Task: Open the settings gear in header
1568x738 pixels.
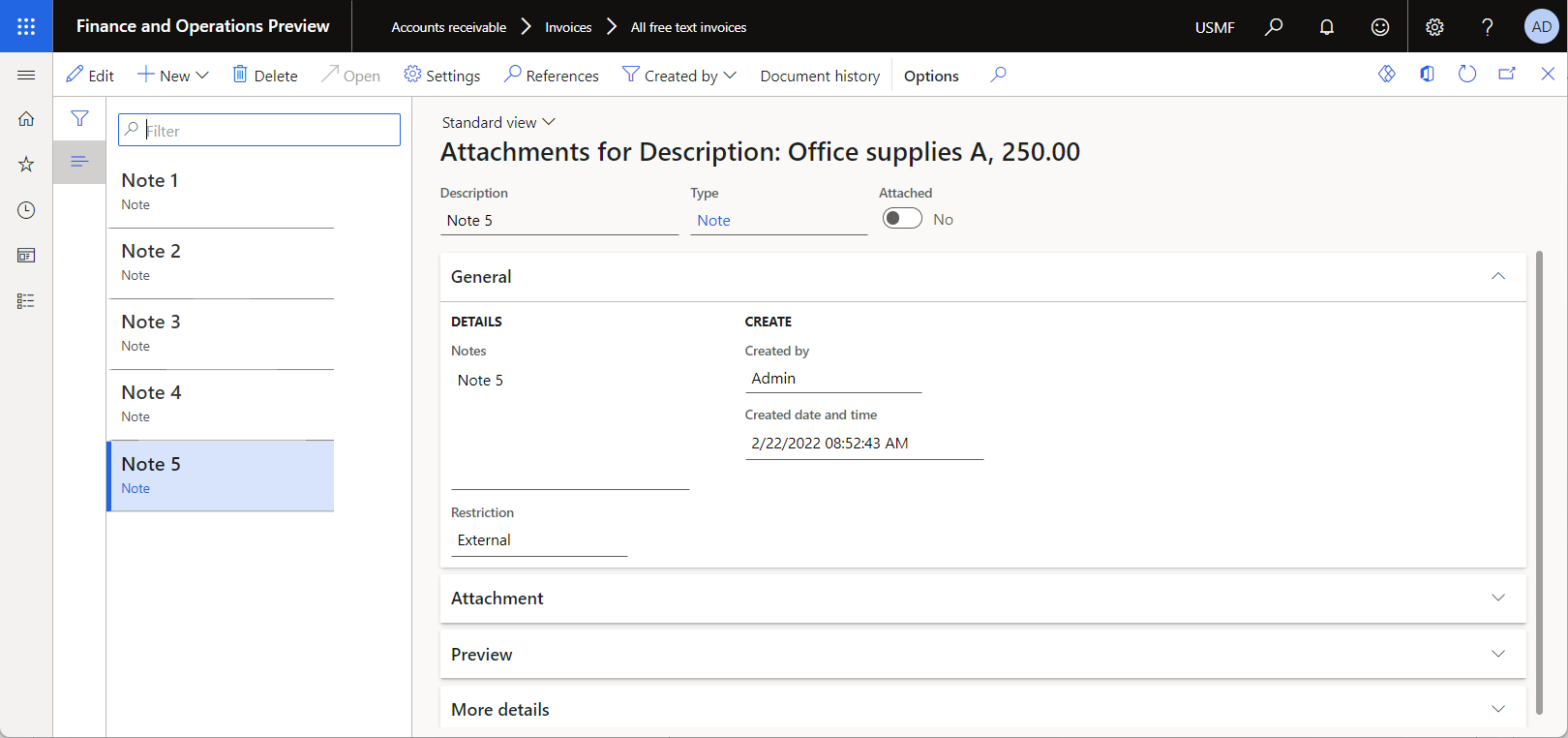Action: (x=1434, y=27)
